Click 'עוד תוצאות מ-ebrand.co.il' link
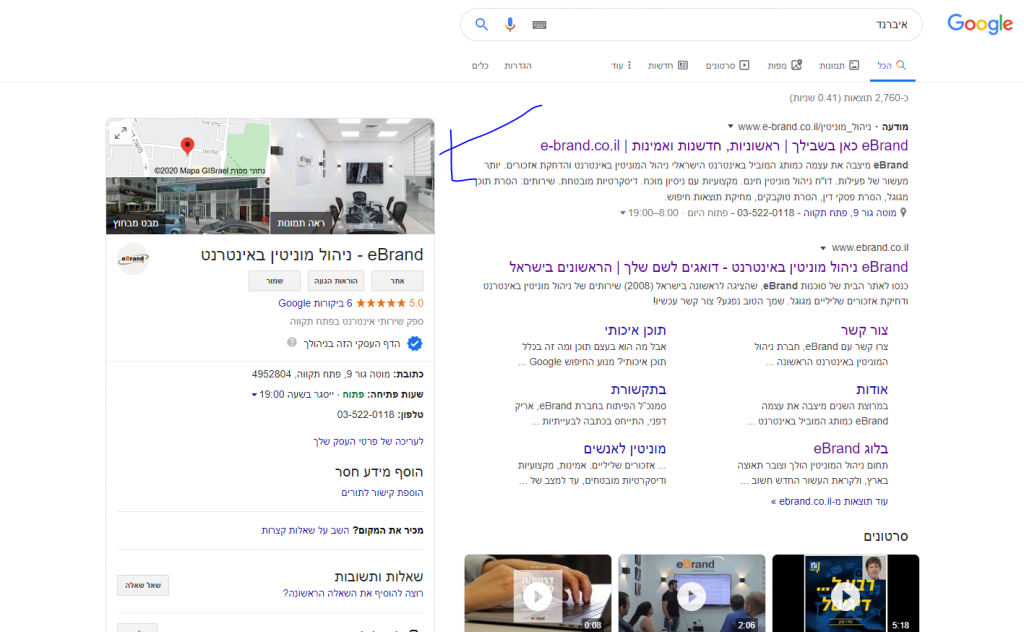The height and width of the screenshot is (632, 1024). [x=829, y=501]
